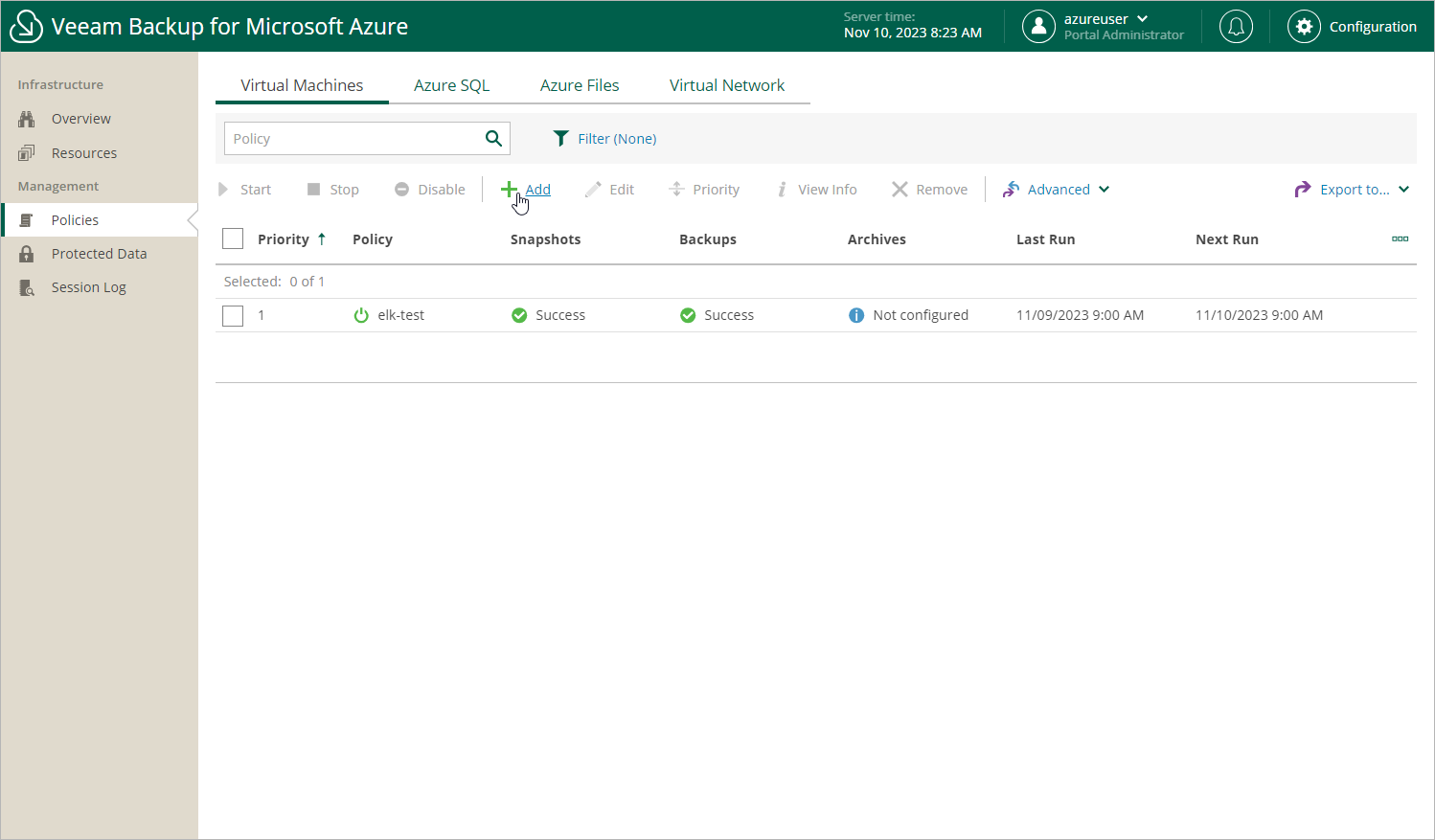Screen dimensions: 1435x840
Task: Click the Remove X icon
Action: pyautogui.click(x=900, y=190)
